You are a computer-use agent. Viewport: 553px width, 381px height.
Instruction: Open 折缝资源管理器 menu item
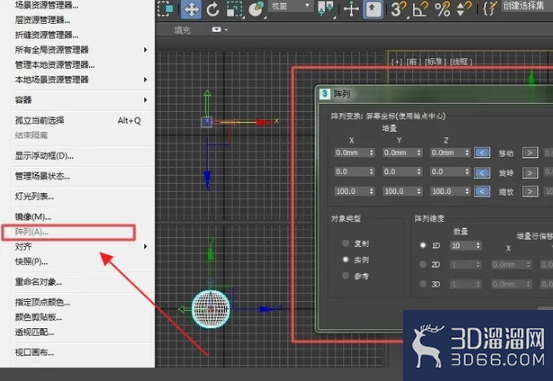pyautogui.click(x=47, y=35)
